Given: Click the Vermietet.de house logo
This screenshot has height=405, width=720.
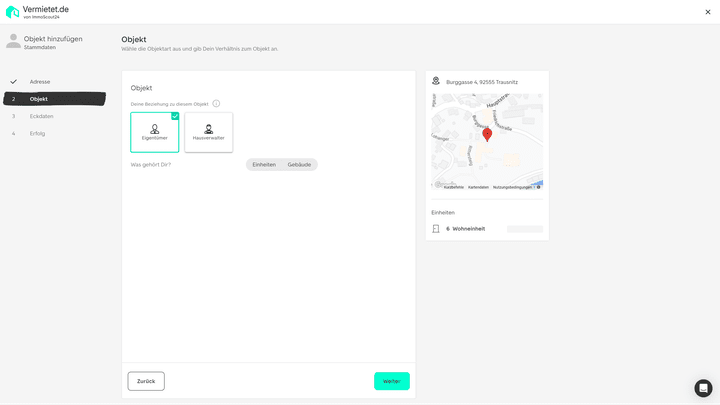Looking at the screenshot, I should (x=12, y=12).
